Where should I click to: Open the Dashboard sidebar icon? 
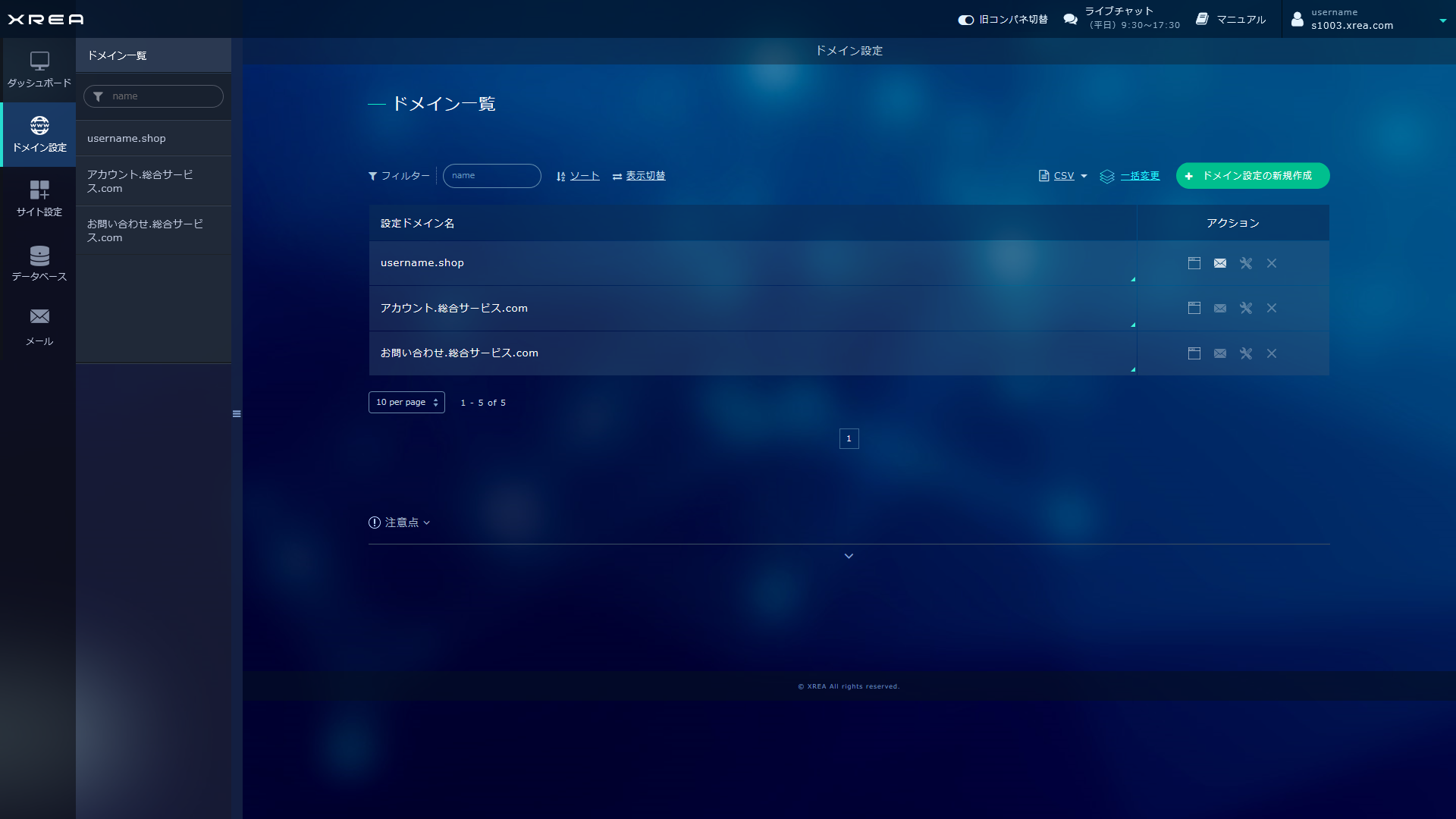tap(39, 69)
